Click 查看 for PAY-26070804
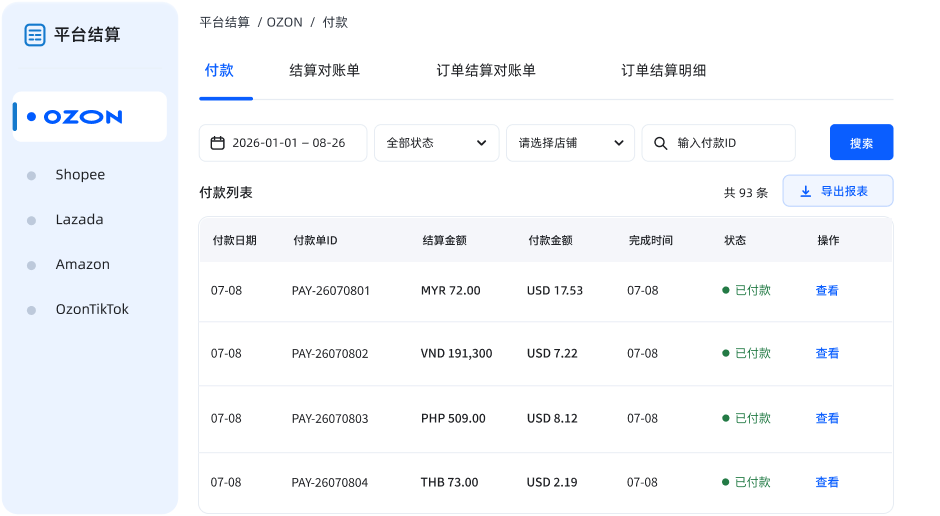The height and width of the screenshot is (516, 940). 827,482
